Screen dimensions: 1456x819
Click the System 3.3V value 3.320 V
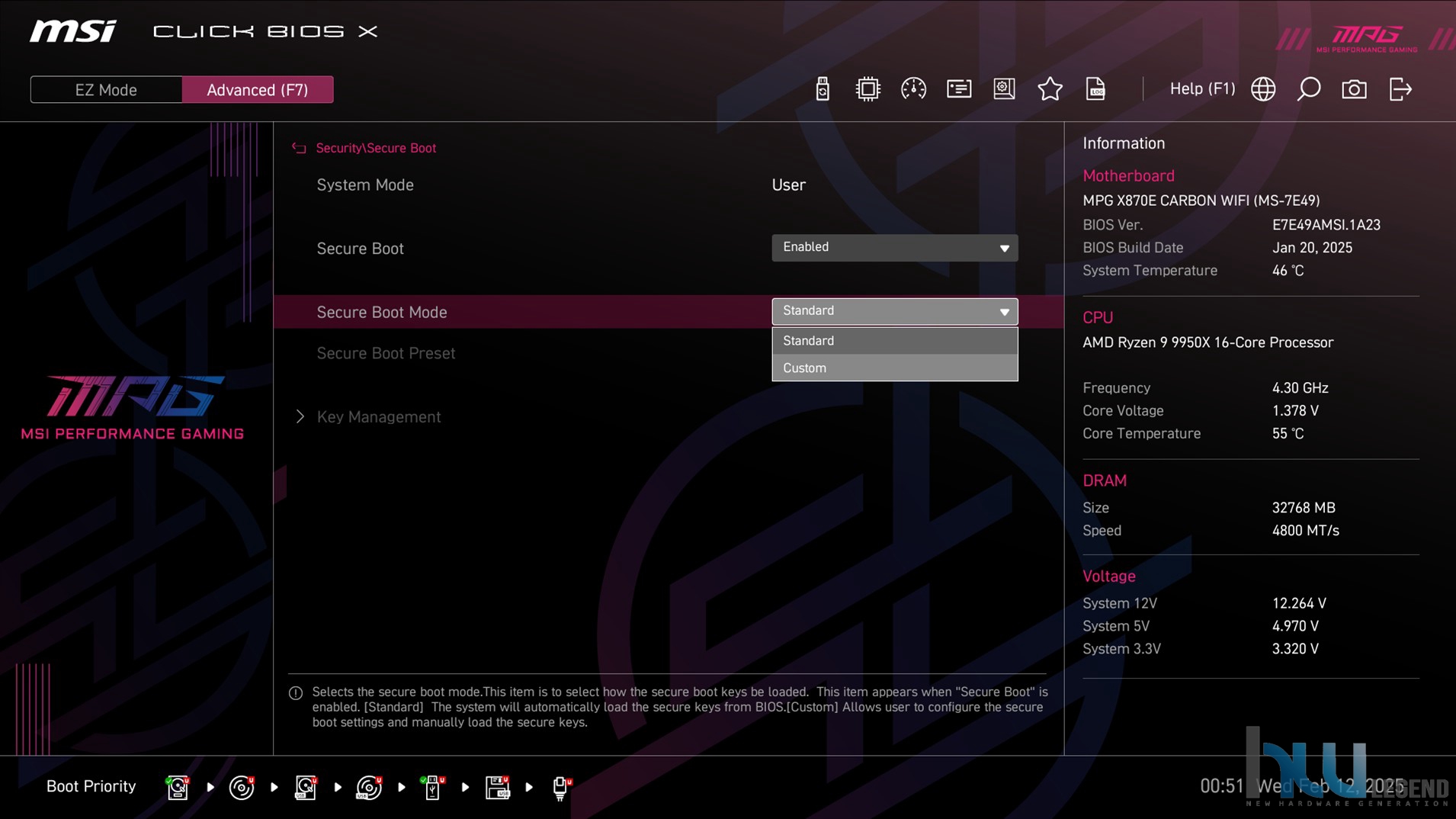[x=1295, y=649]
